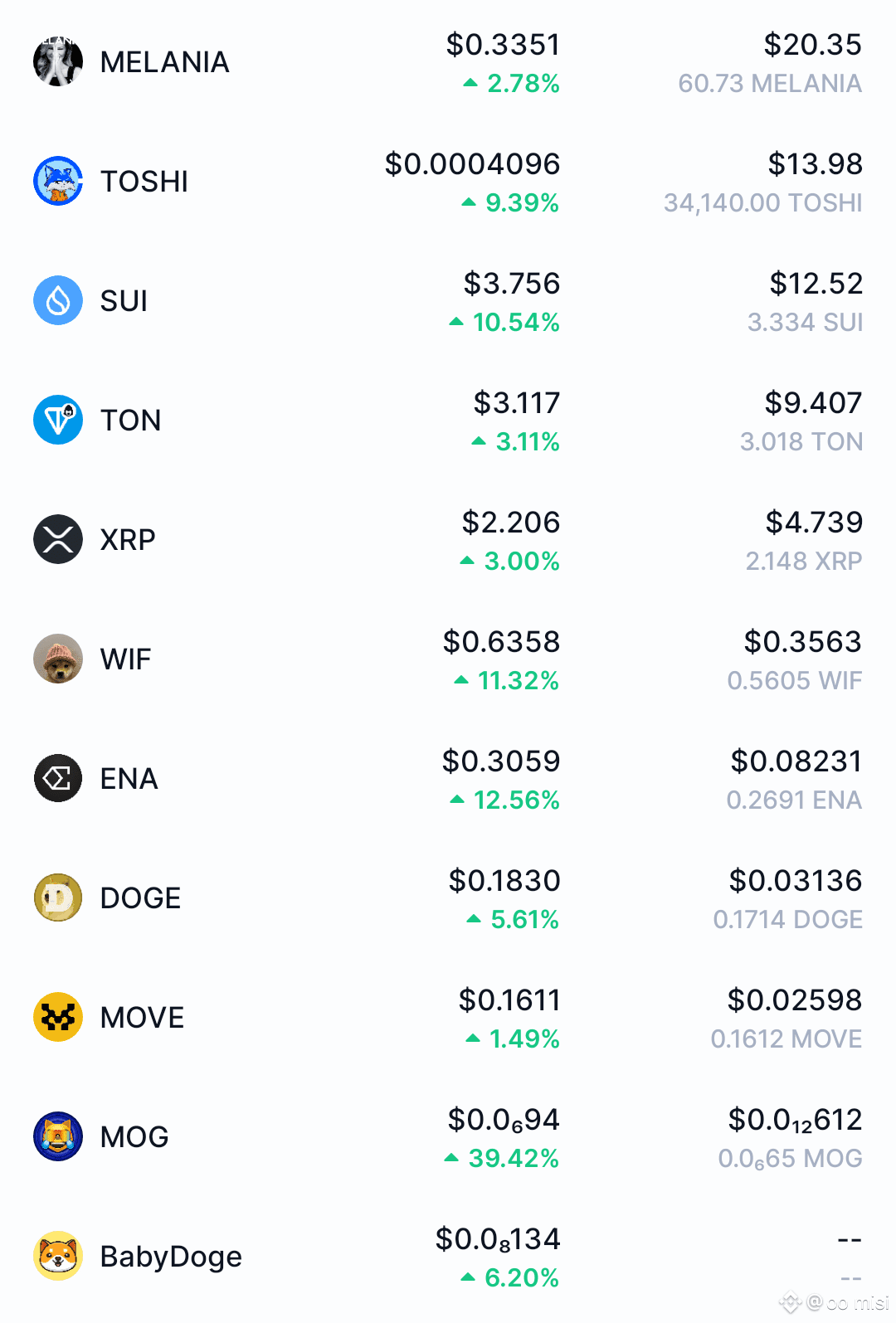Tap the MELANIA coin avatar icon
Image resolution: width=896 pixels, height=1323 pixels.
[58, 61]
